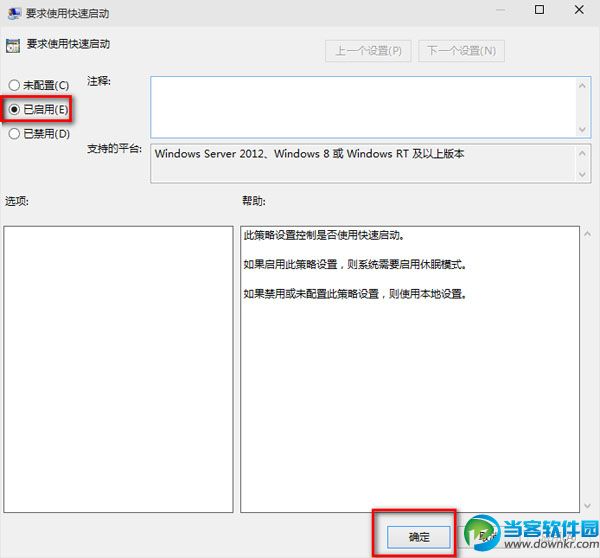Image resolution: width=600 pixels, height=558 pixels.
Task: Click inside the 注释 comment text box
Action: tap(363, 107)
